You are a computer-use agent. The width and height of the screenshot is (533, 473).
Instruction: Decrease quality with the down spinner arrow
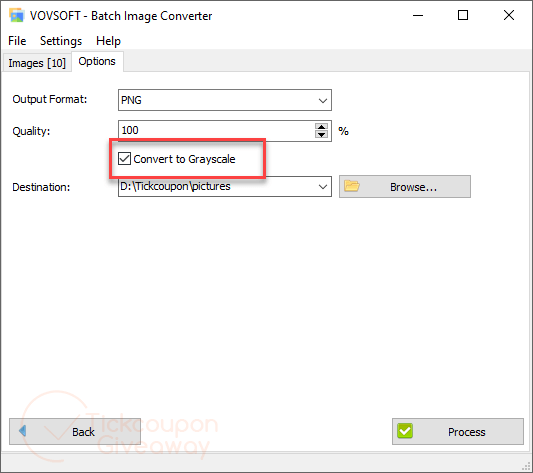coord(321,134)
